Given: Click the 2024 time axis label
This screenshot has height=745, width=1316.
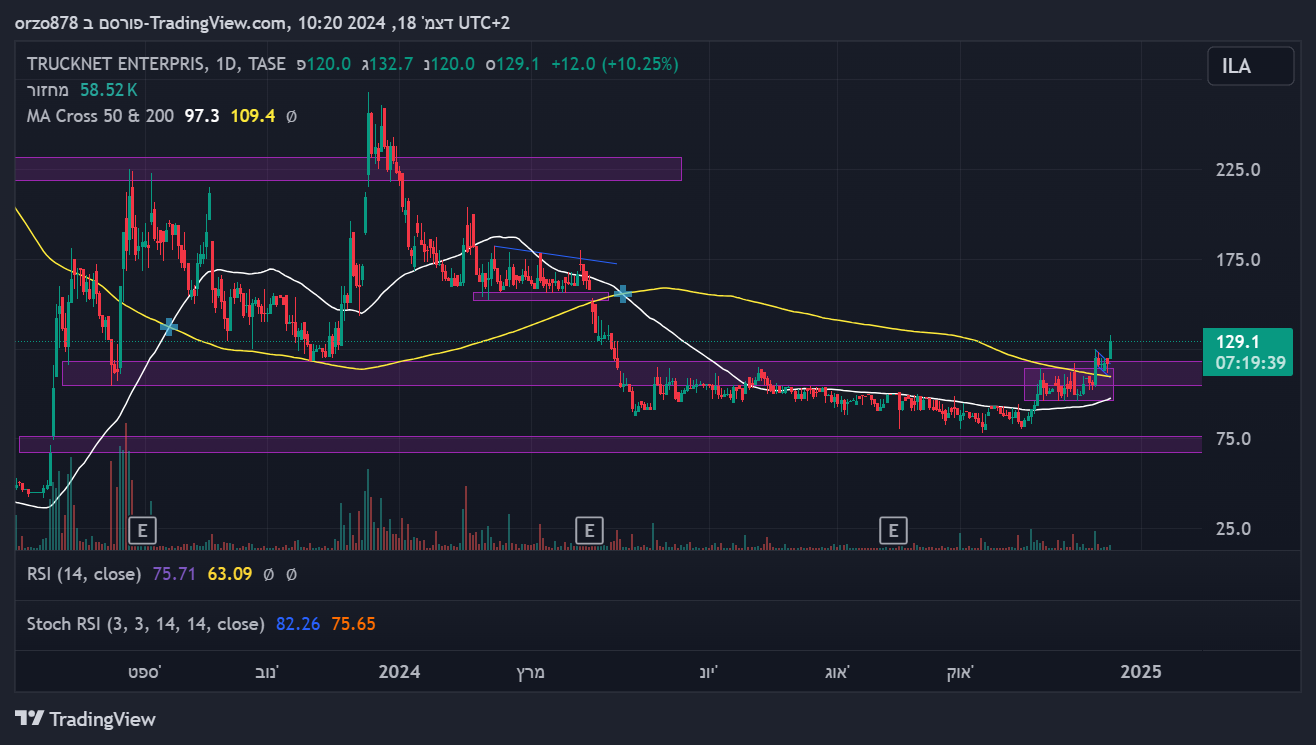Looking at the screenshot, I should [x=400, y=672].
